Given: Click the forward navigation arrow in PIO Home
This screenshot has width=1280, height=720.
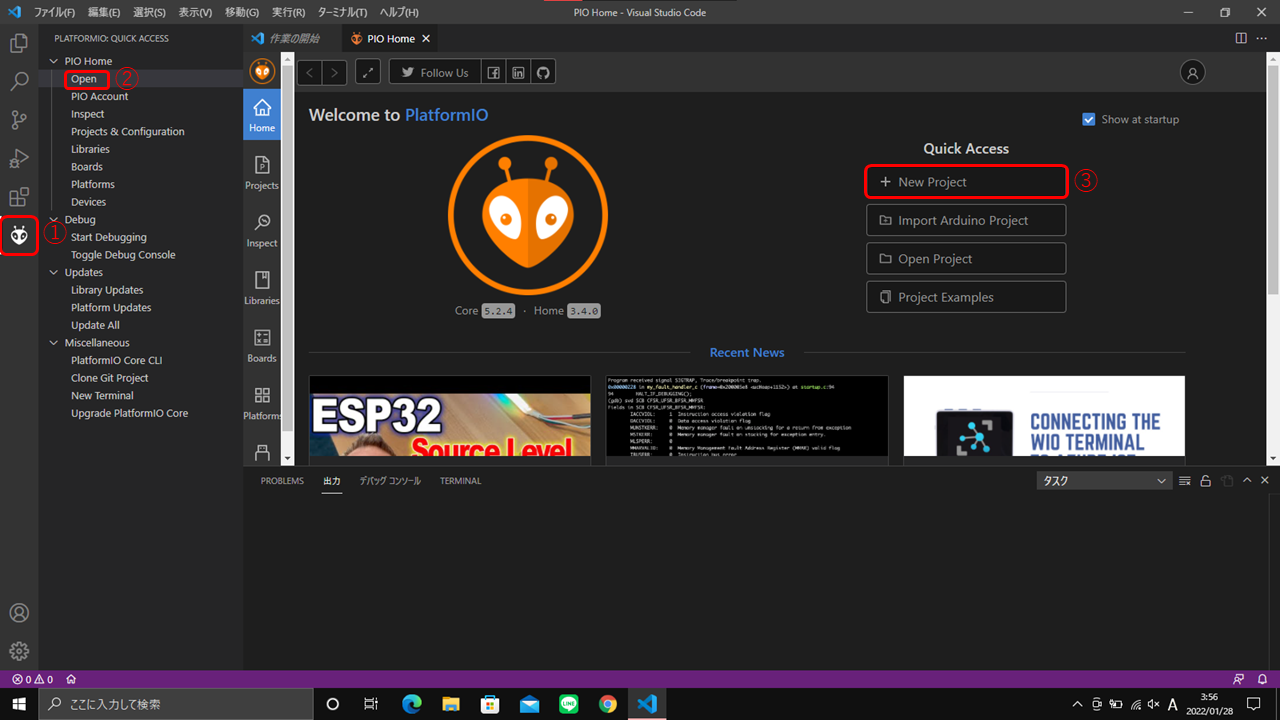Looking at the screenshot, I should 334,72.
